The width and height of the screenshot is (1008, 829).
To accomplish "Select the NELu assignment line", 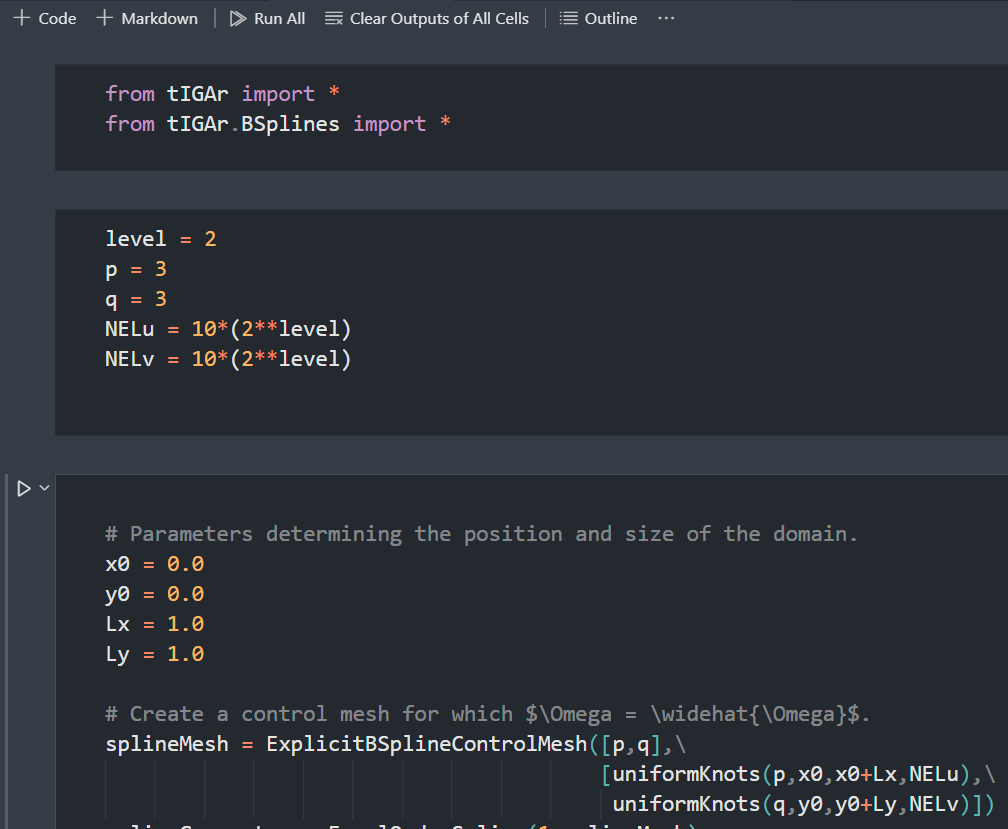I will pyautogui.click(x=228, y=329).
